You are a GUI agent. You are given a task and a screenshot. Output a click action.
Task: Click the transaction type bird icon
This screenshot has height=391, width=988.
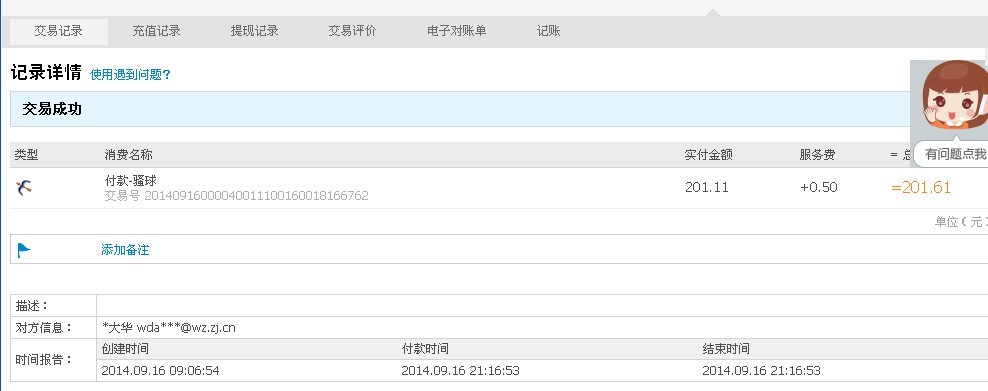24,187
